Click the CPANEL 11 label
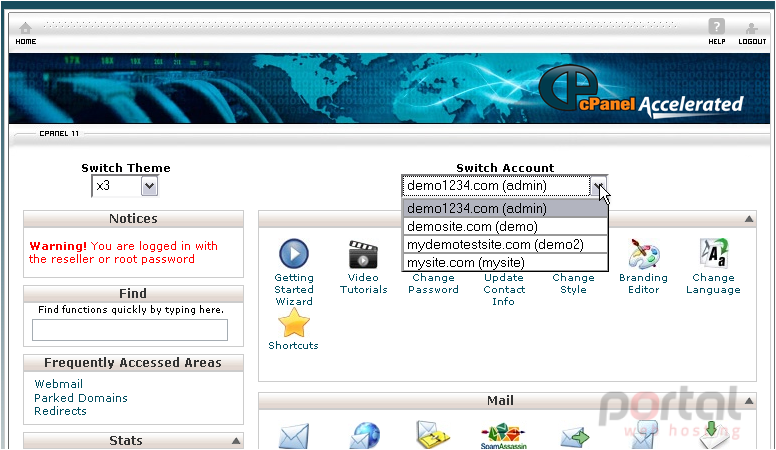 click(x=59, y=134)
